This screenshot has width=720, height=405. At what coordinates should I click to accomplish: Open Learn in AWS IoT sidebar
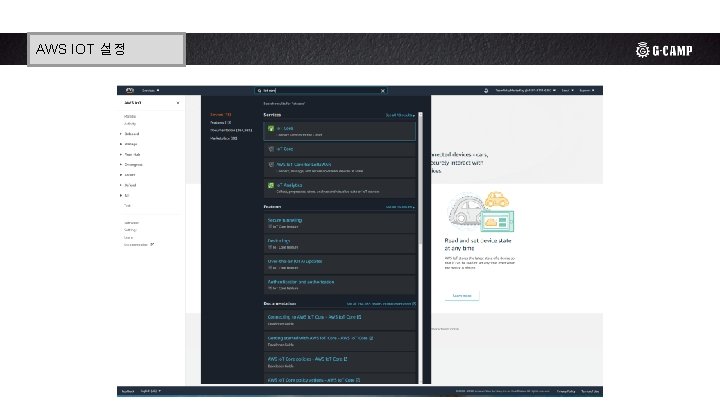(x=129, y=237)
